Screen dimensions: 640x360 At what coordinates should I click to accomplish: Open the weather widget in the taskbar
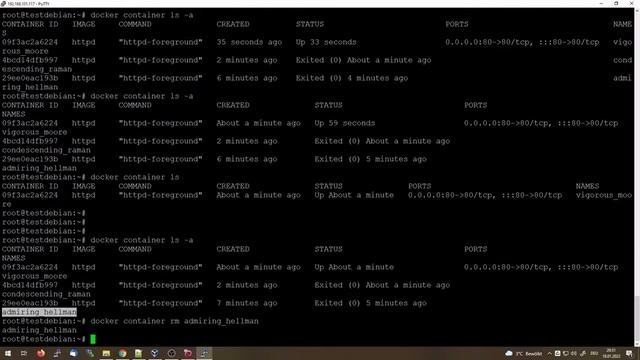524,353
